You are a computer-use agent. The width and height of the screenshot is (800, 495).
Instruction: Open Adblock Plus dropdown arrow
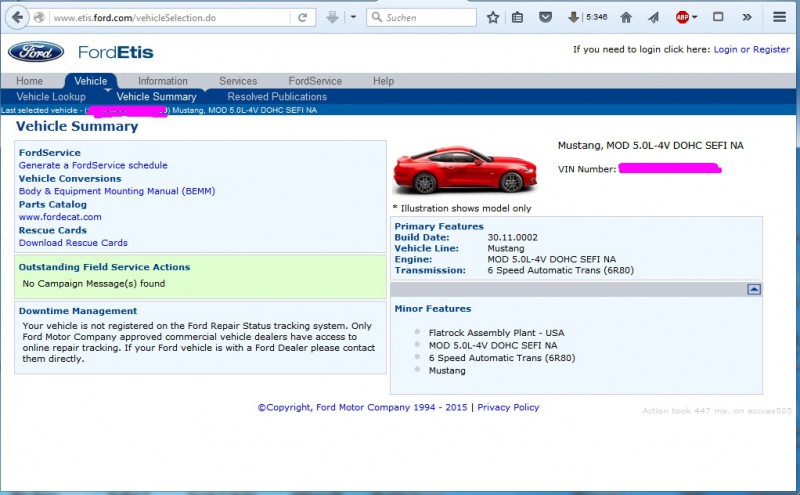pyautogui.click(x=695, y=17)
